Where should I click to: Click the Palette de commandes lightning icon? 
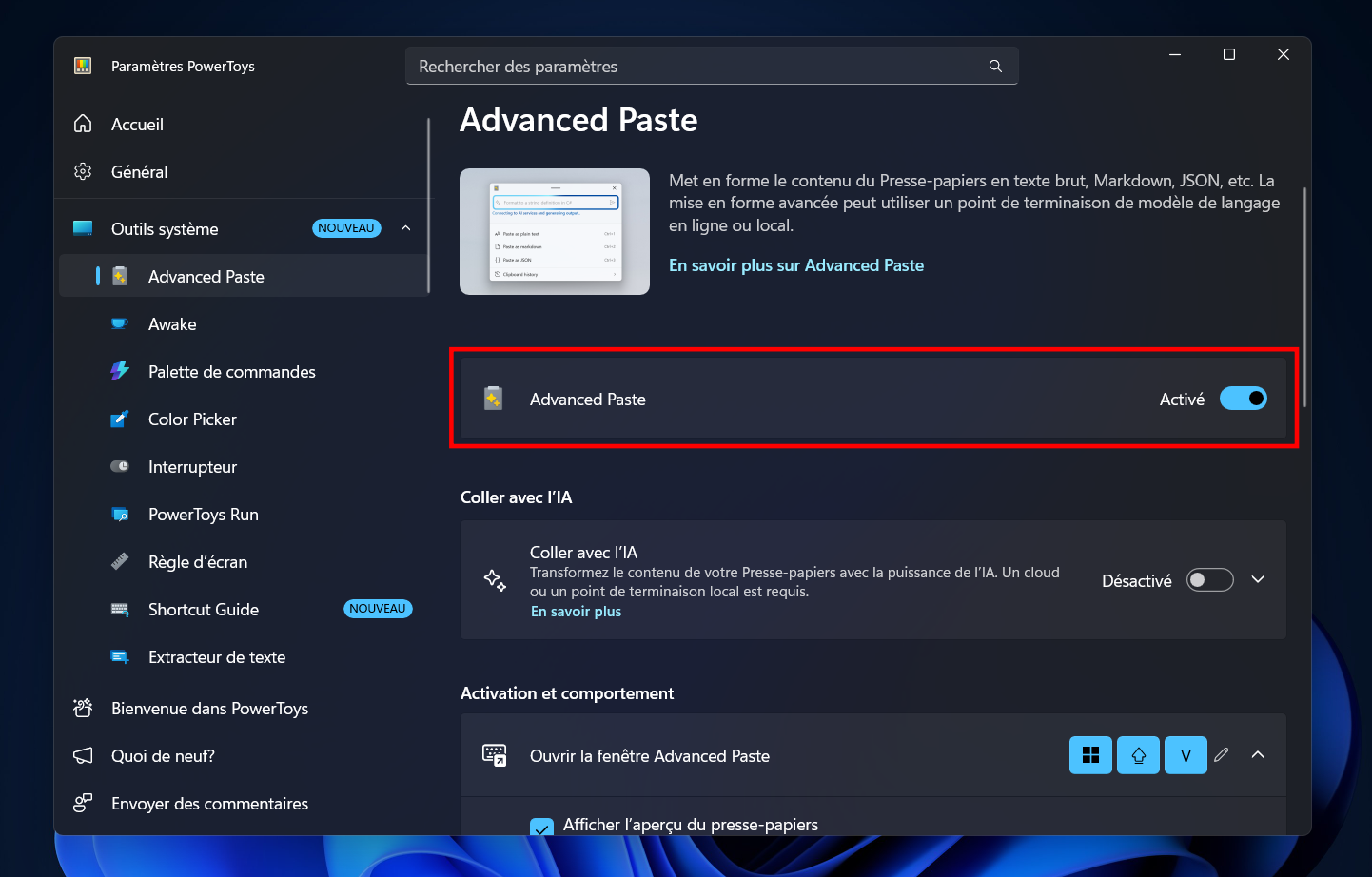pyautogui.click(x=120, y=371)
